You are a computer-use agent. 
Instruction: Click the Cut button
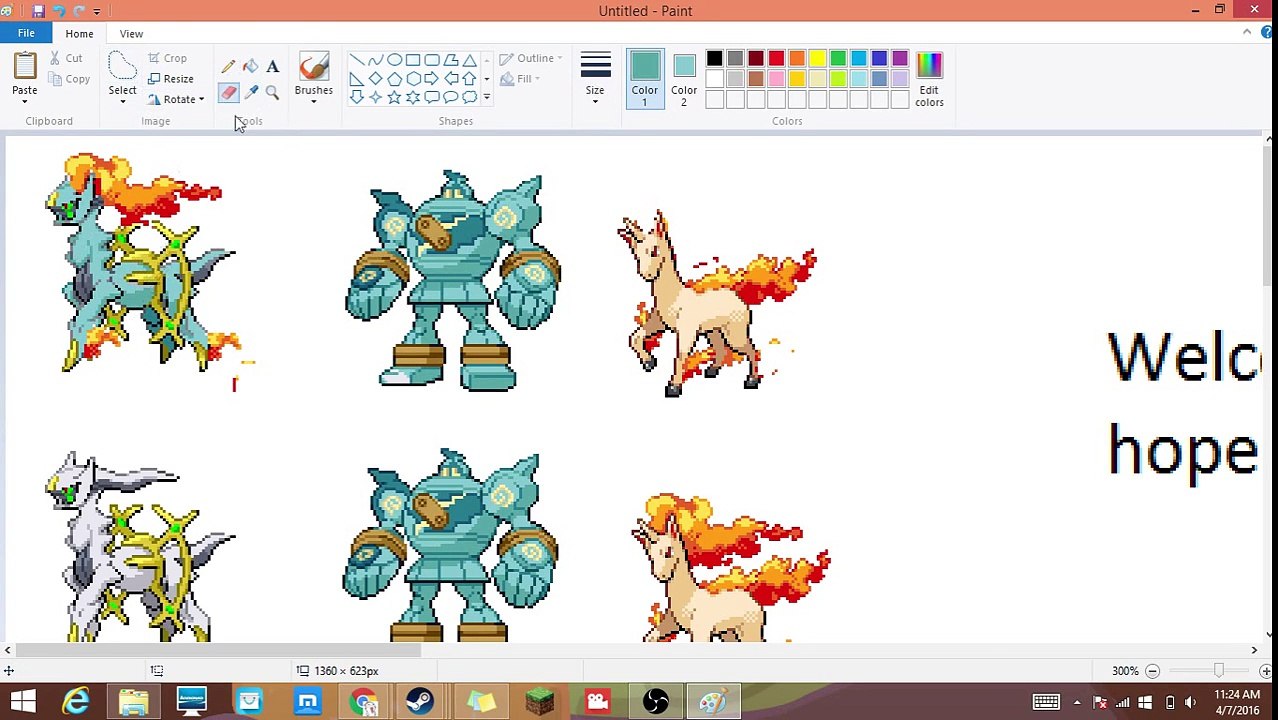click(x=66, y=59)
